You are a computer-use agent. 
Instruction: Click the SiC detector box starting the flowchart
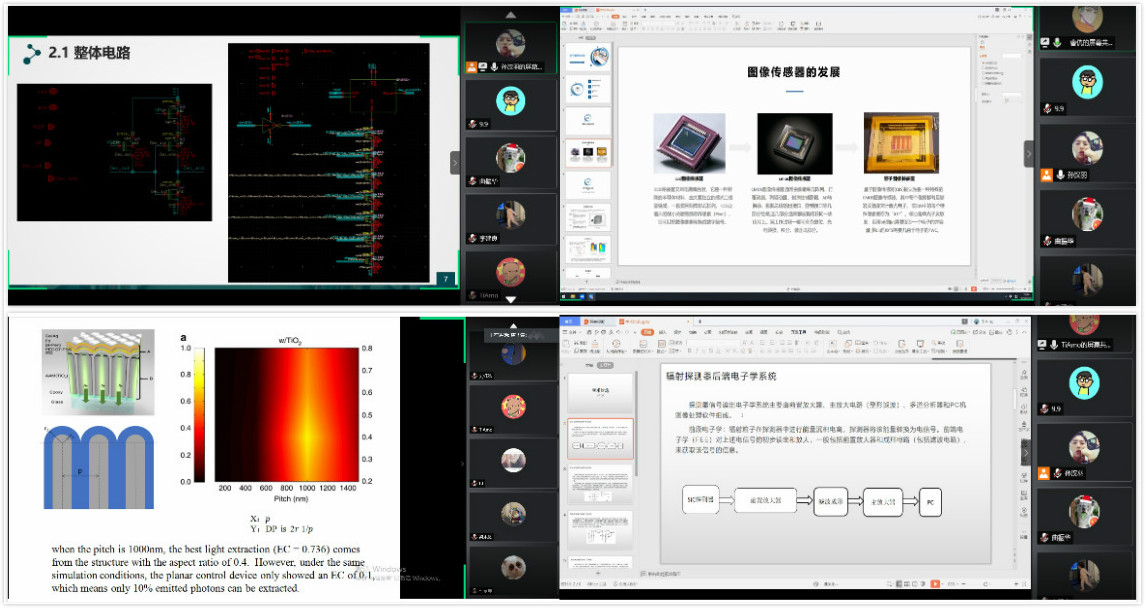tap(697, 502)
